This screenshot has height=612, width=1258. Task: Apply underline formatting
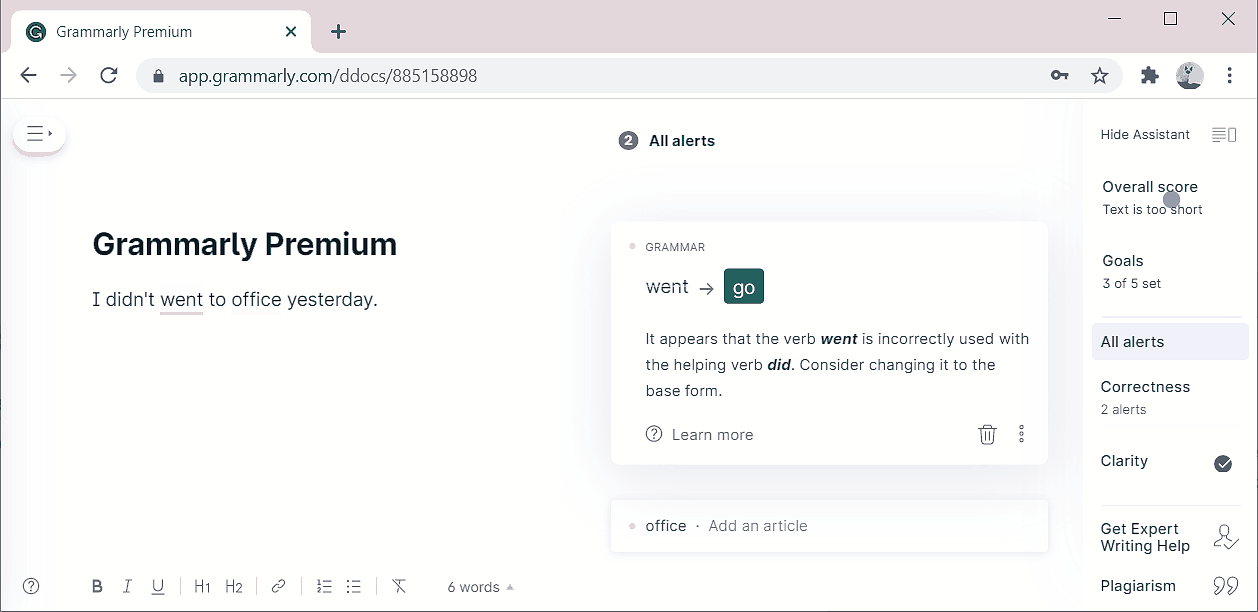158,587
